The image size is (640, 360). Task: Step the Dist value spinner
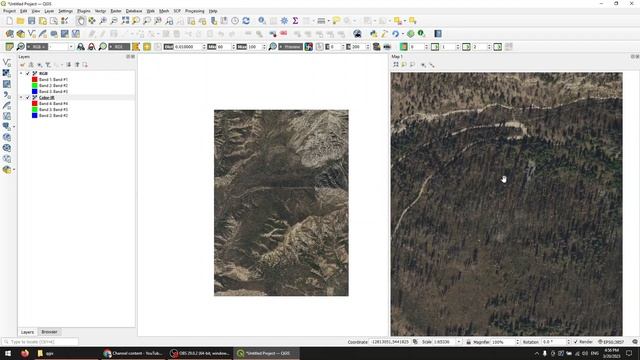(x=204, y=47)
